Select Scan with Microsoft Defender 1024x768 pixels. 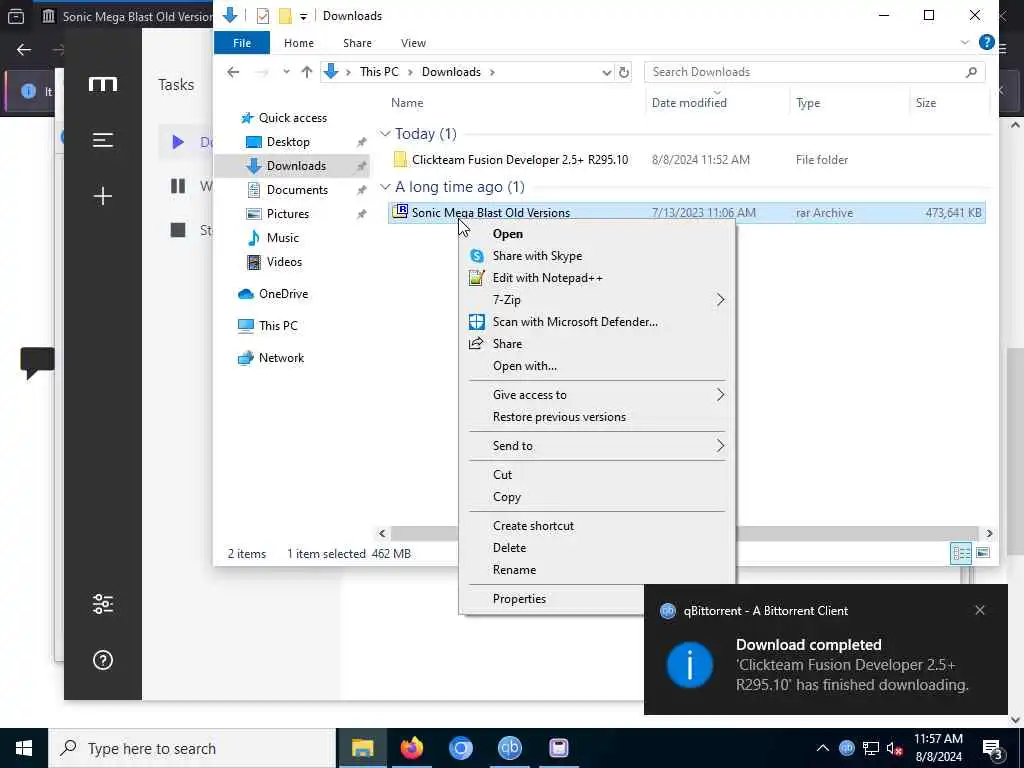pos(597,322)
